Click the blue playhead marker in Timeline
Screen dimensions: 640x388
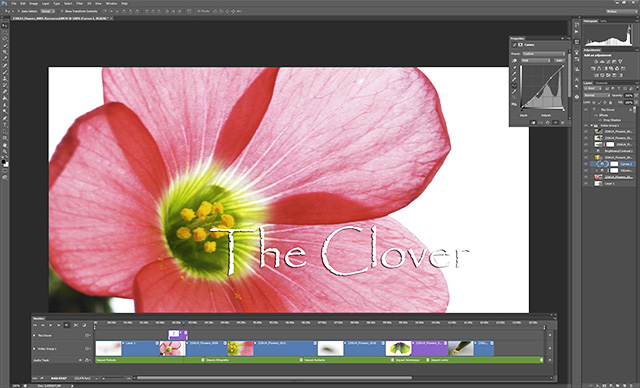[x=184, y=324]
